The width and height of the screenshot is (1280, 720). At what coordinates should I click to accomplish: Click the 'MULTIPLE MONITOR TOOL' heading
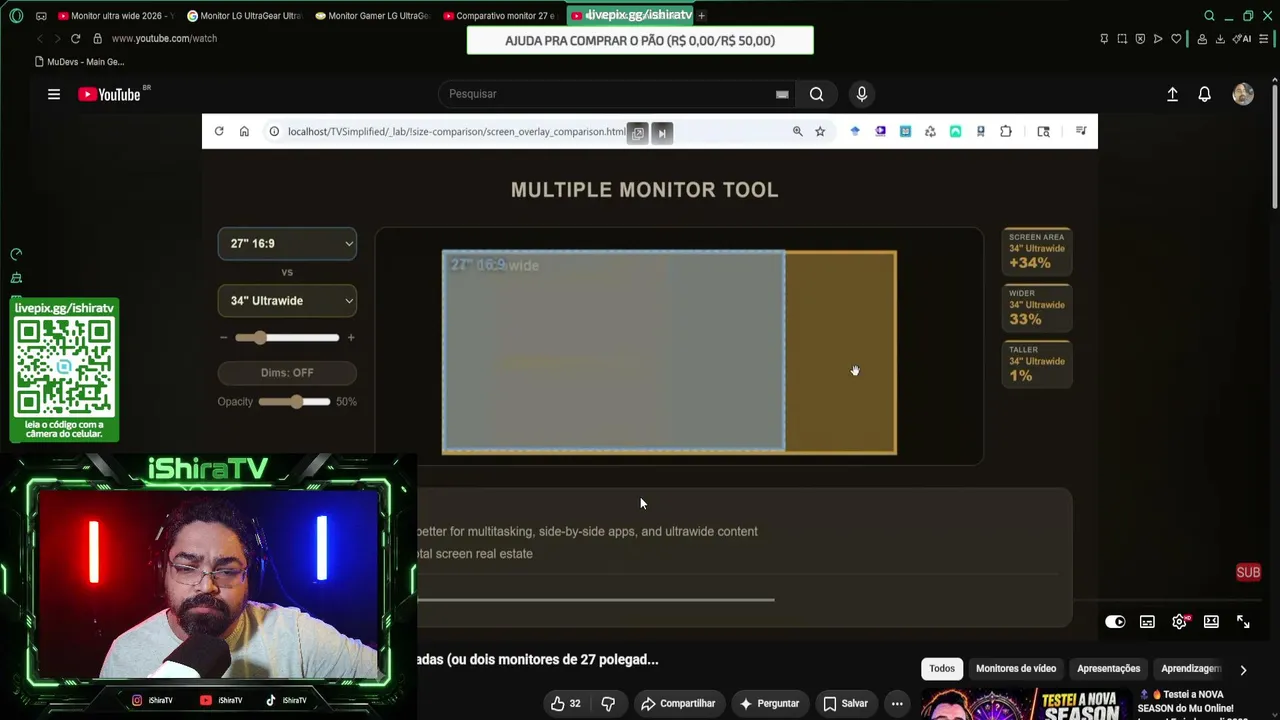[x=645, y=190]
